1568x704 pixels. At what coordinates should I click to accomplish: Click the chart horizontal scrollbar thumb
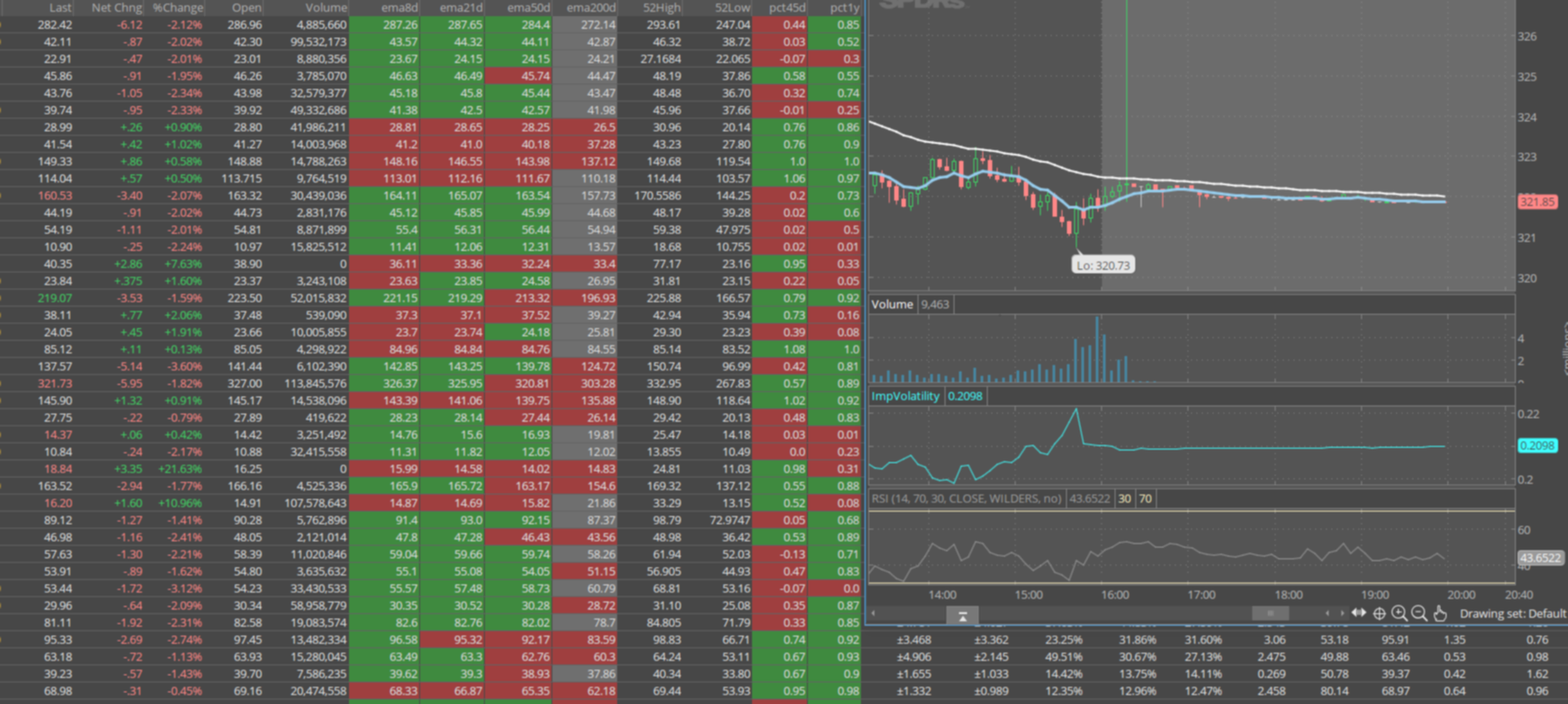(1270, 613)
